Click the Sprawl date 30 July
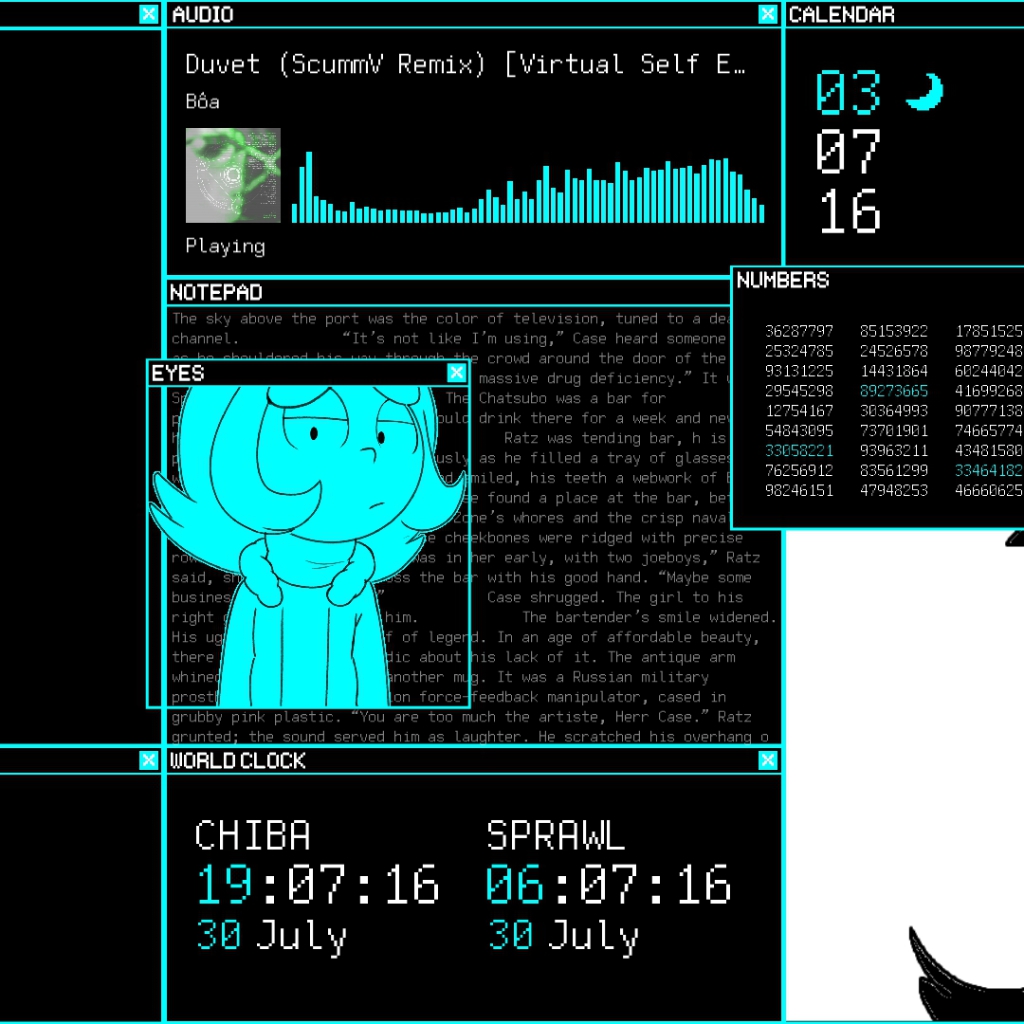This screenshot has height=1024, width=1024. click(x=563, y=936)
